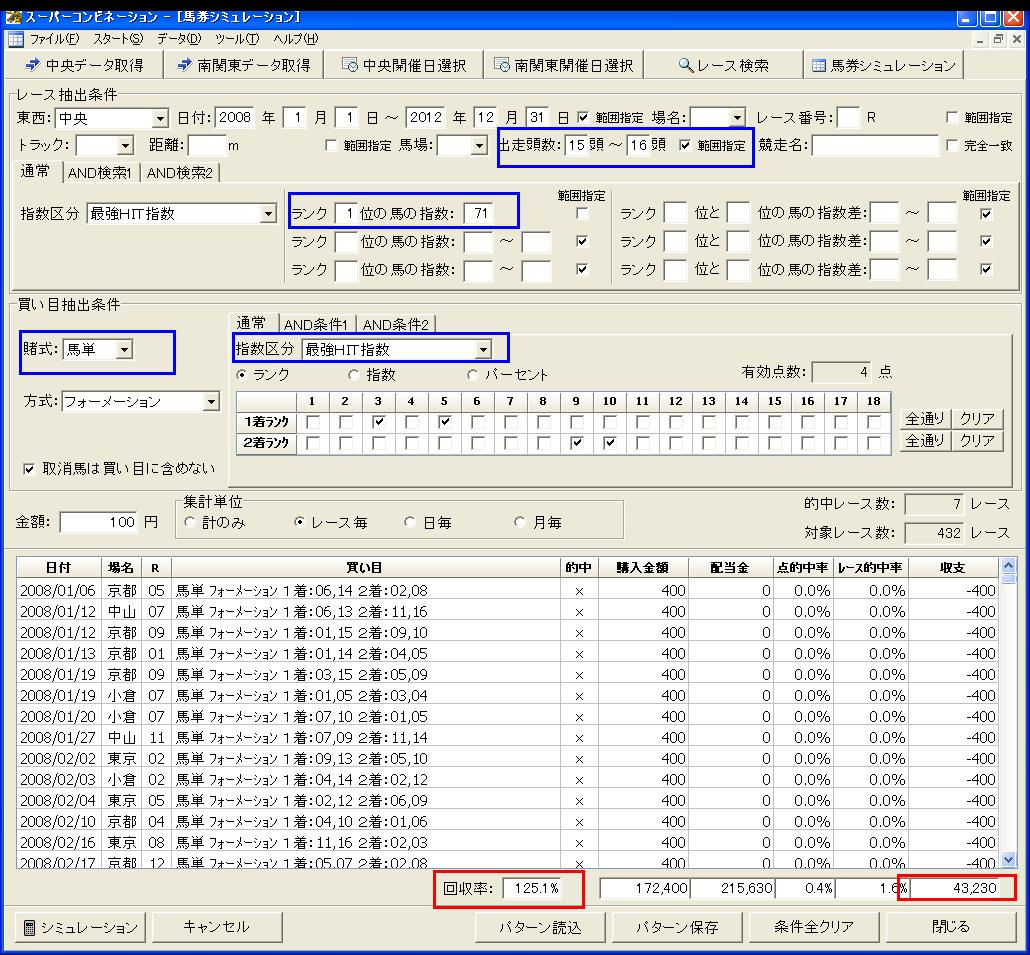Image resolution: width=1030 pixels, height=955 pixels.
Task: Open レース検索 magnifier icon
Action: click(685, 65)
